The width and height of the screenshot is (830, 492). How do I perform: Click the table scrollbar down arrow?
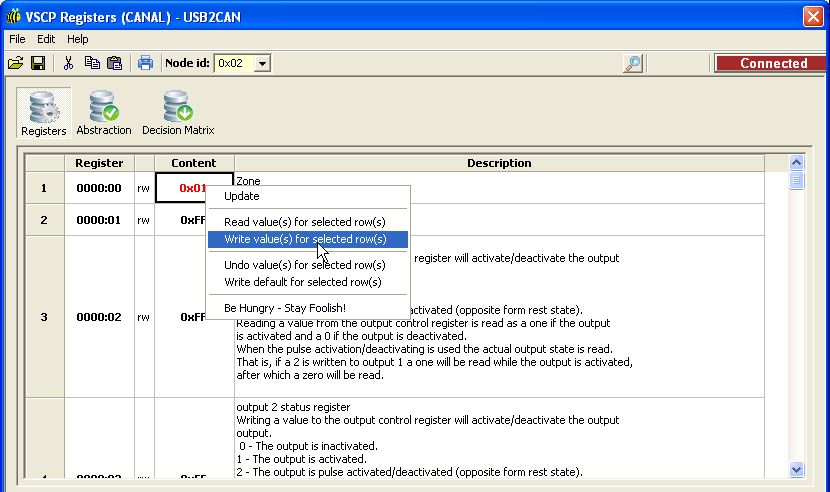pyautogui.click(x=797, y=469)
